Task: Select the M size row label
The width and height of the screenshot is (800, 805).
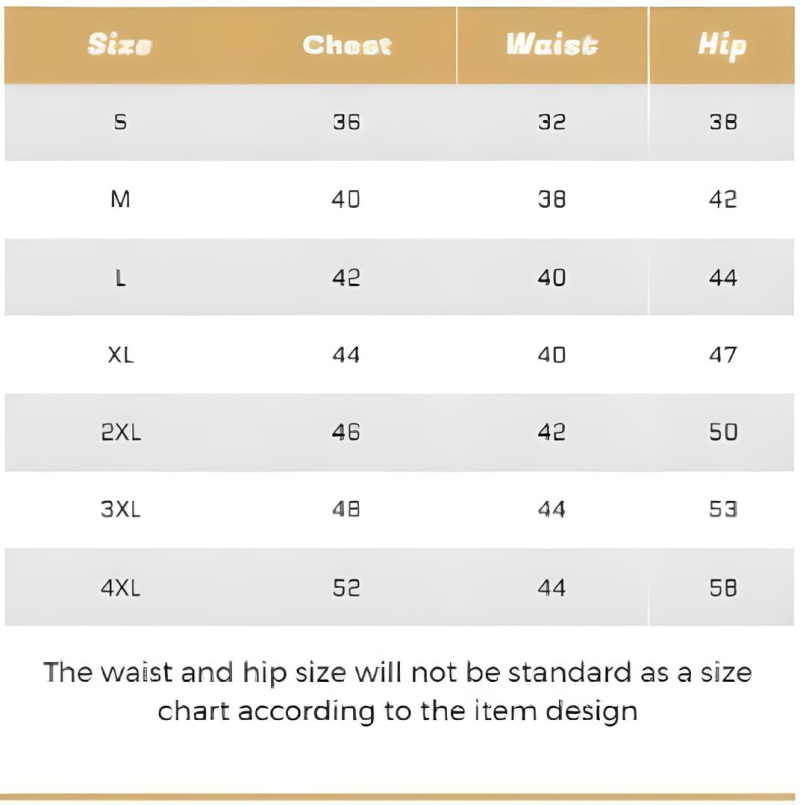Action: coord(120,200)
